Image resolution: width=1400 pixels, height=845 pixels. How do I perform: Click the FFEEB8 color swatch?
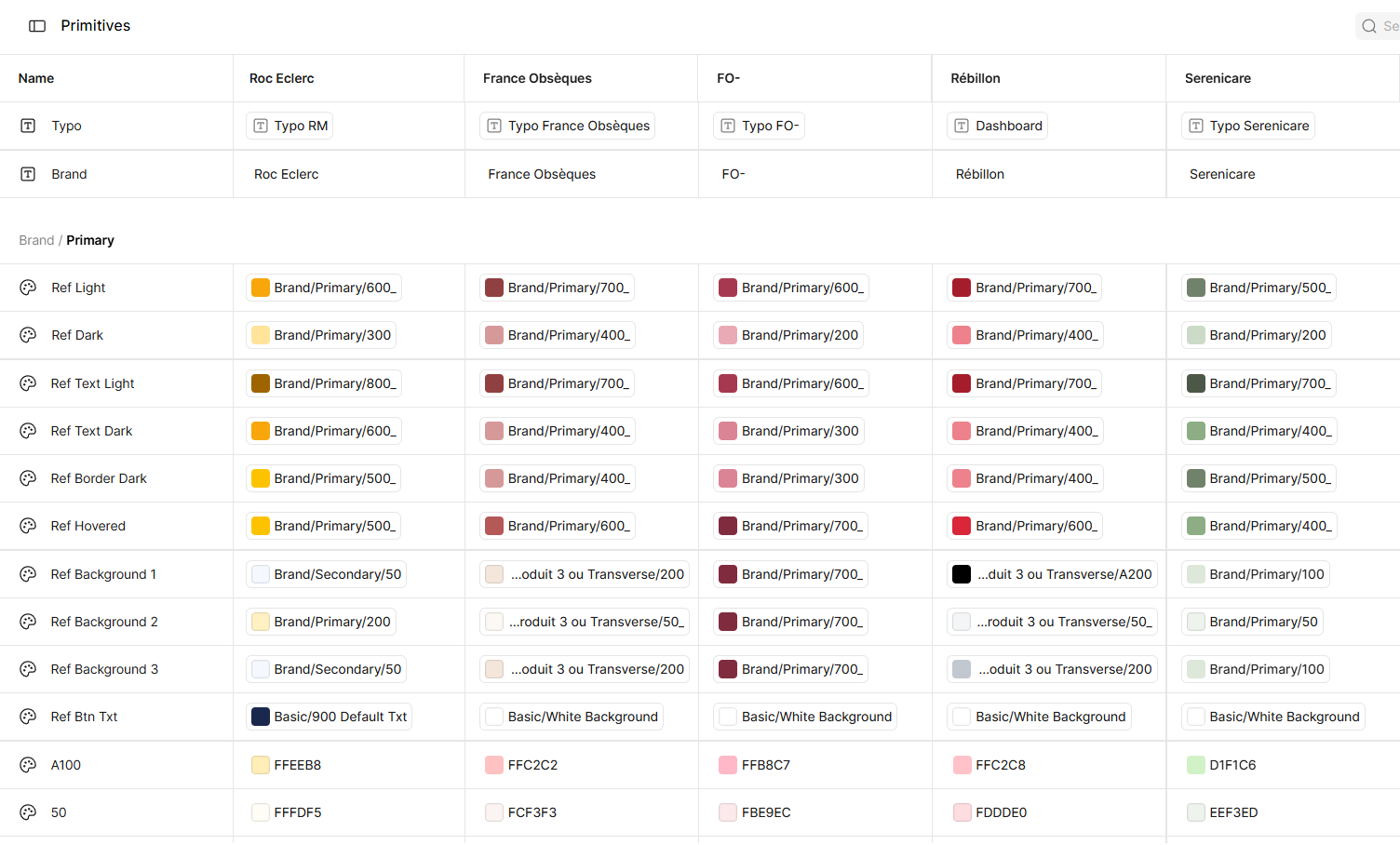point(261,765)
